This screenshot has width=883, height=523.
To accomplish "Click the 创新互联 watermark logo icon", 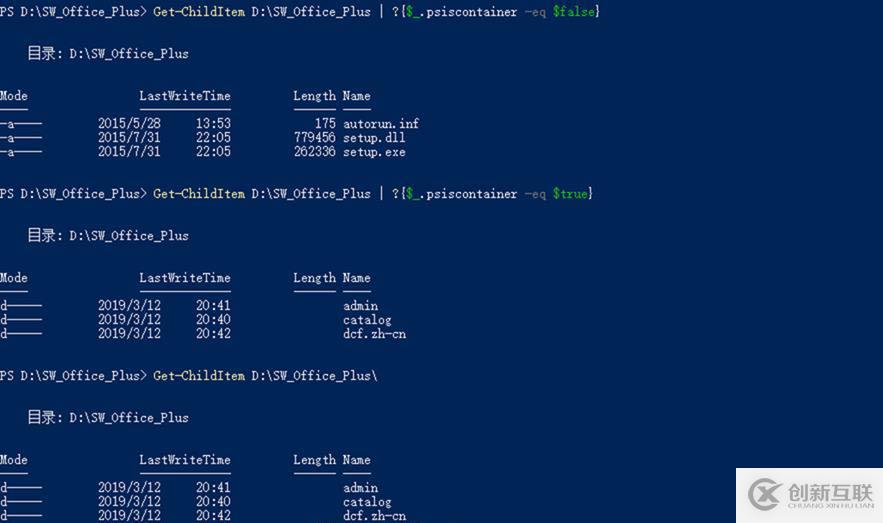I will point(765,495).
